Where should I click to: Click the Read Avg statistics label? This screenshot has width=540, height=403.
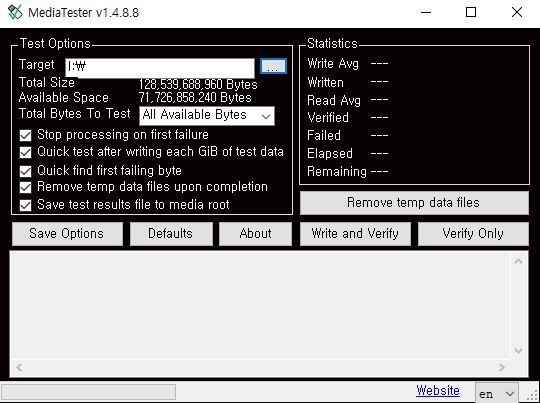[334, 101]
